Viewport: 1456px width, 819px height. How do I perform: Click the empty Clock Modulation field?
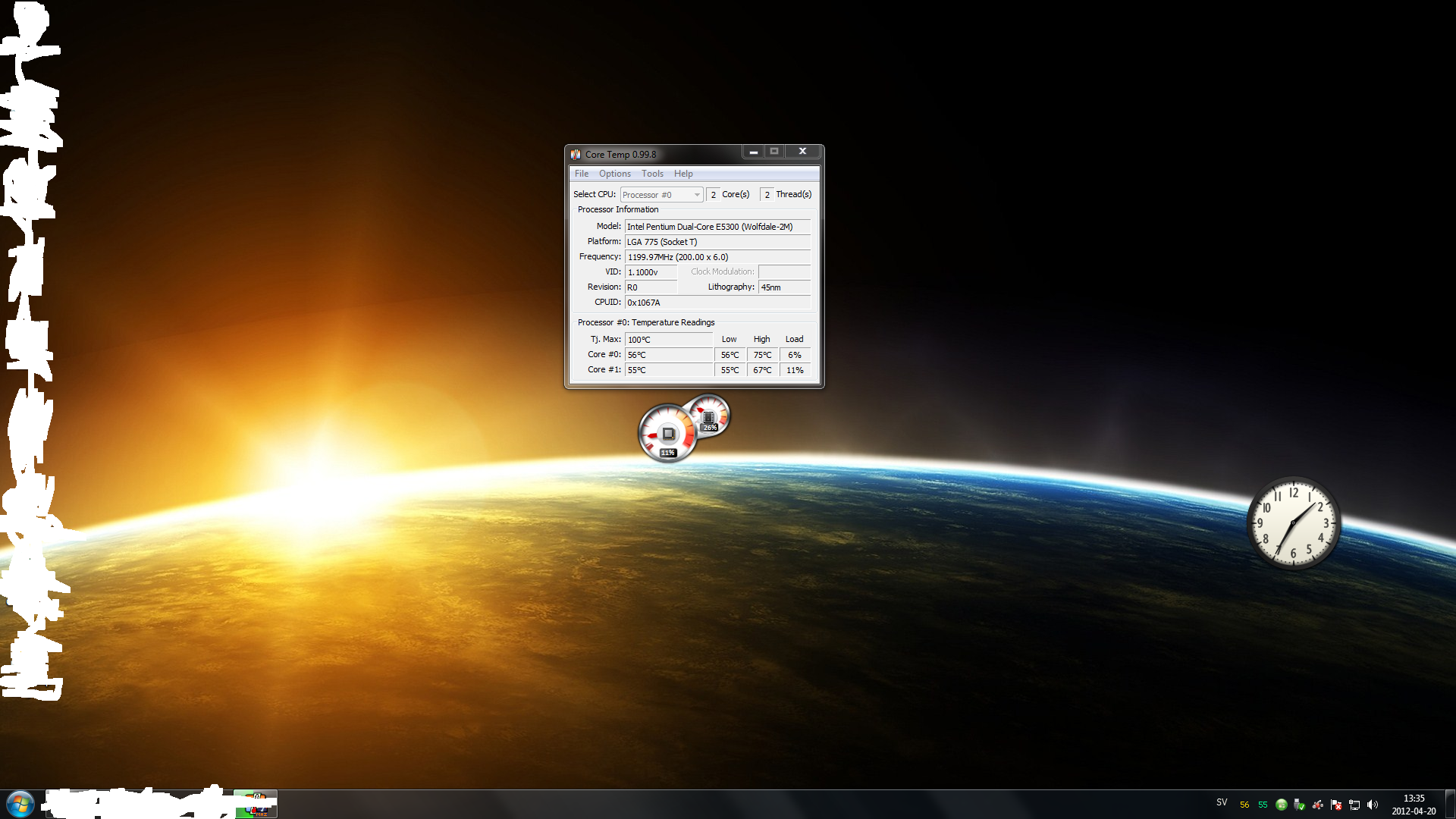[784, 272]
